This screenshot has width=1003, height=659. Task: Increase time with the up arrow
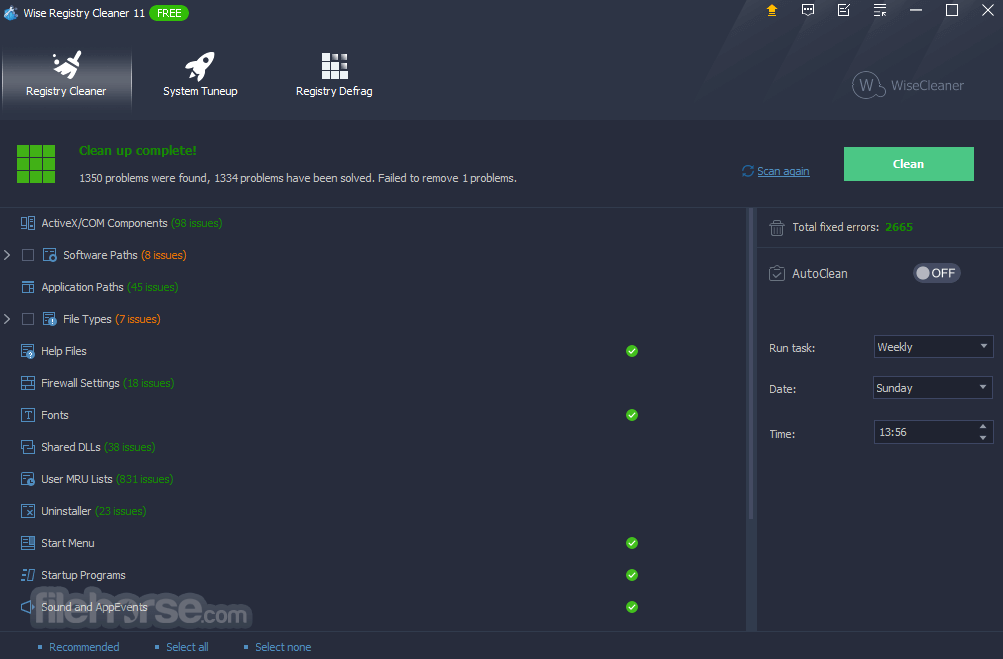click(983, 426)
